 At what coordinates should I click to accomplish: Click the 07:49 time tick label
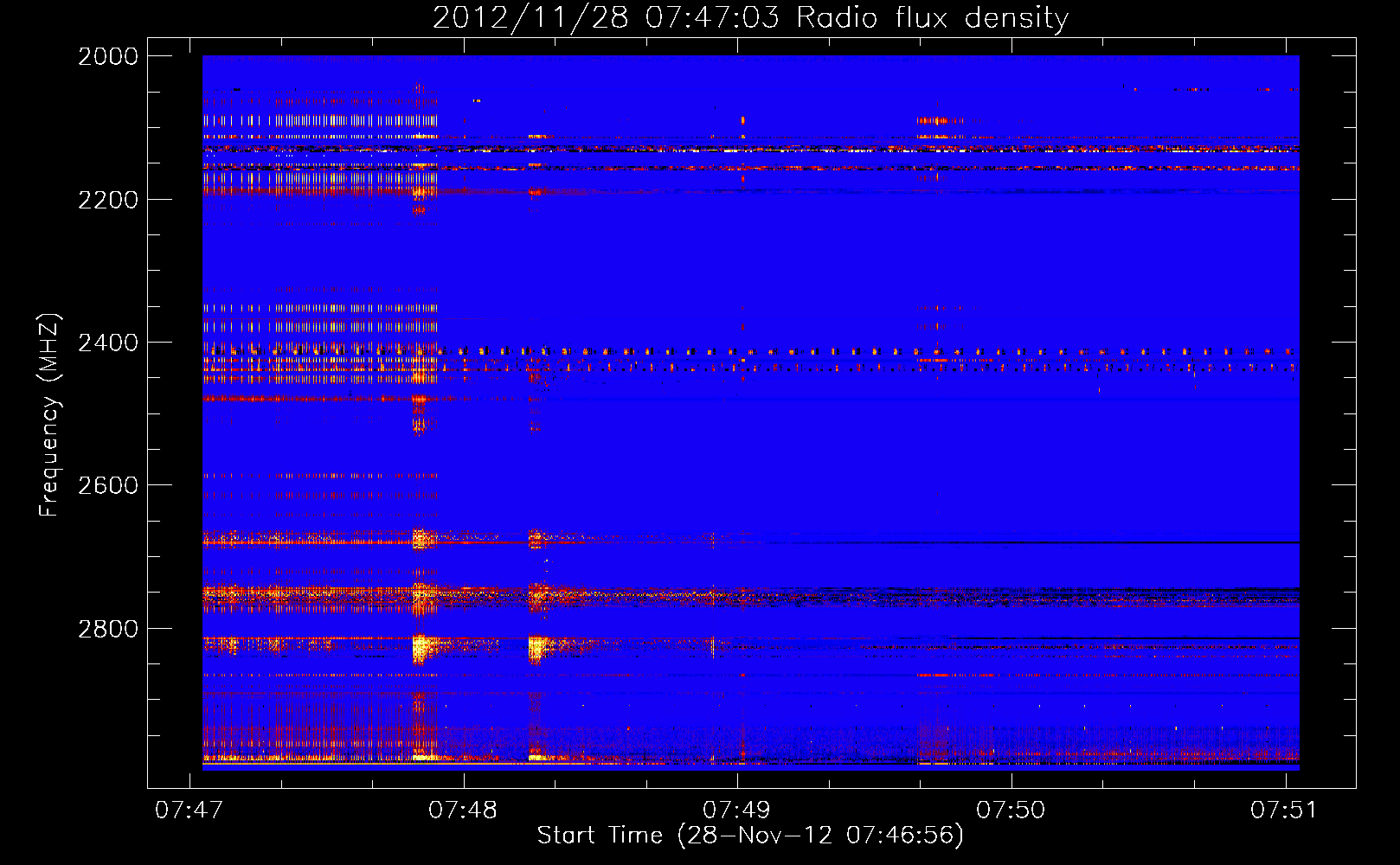coord(736,810)
